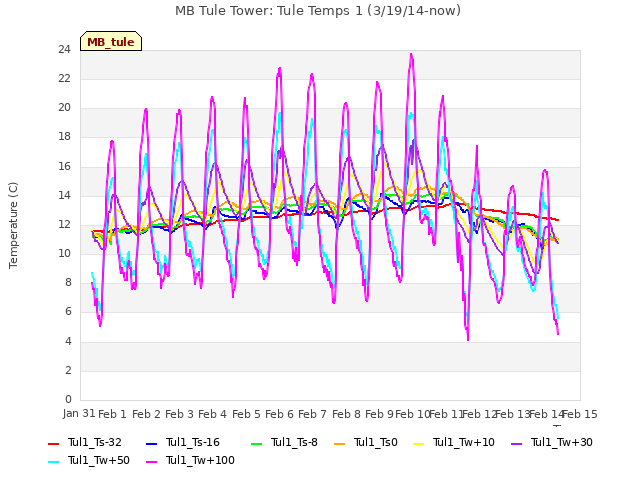640x480 pixels.
Task: Click the 0 y-axis tick label
Action: point(68,400)
